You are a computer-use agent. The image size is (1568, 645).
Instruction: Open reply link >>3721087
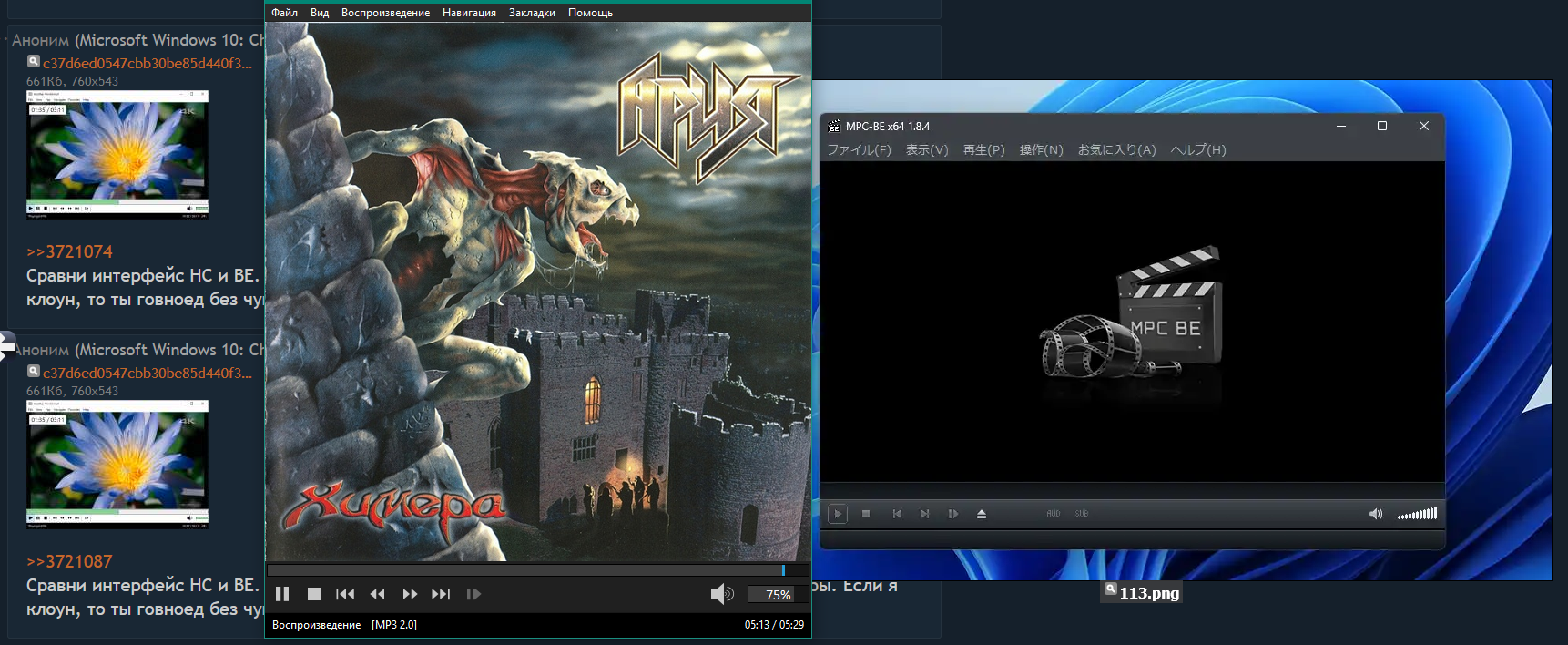(x=69, y=561)
